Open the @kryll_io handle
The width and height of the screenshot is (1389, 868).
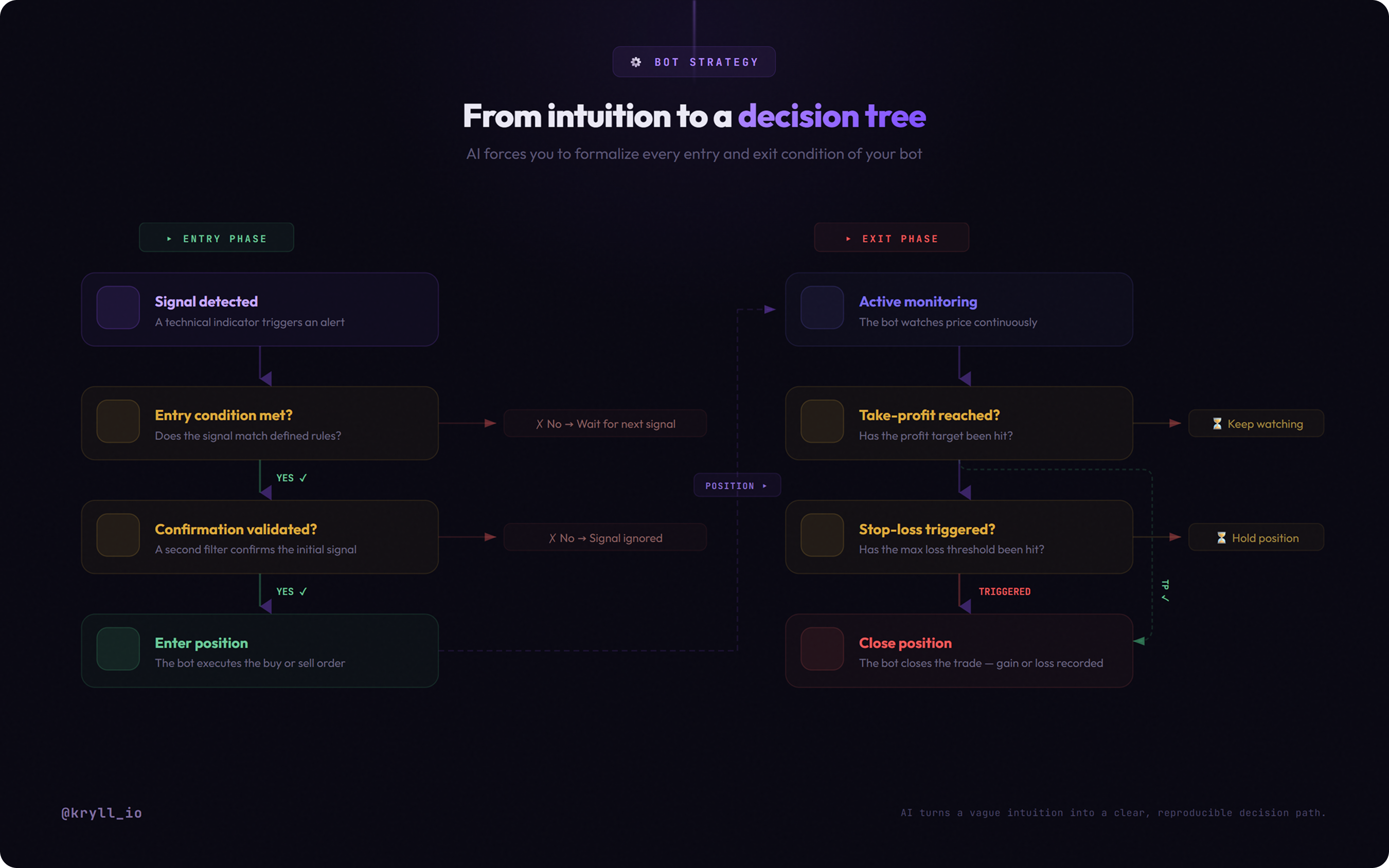(x=102, y=813)
